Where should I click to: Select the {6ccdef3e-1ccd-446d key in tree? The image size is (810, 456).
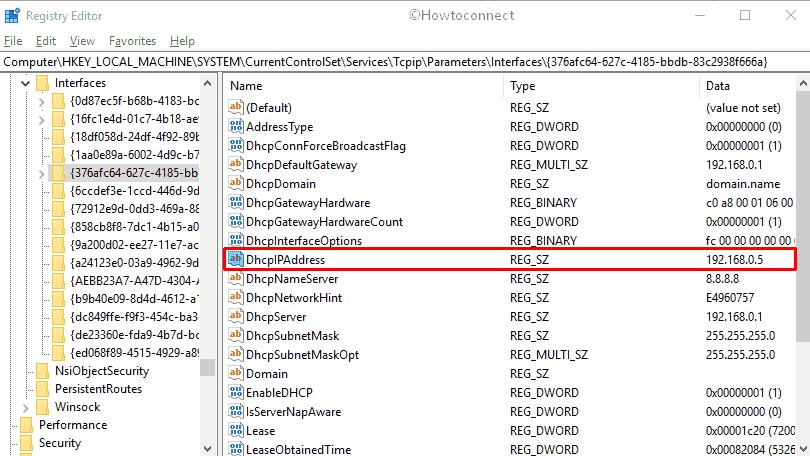click(x=135, y=191)
